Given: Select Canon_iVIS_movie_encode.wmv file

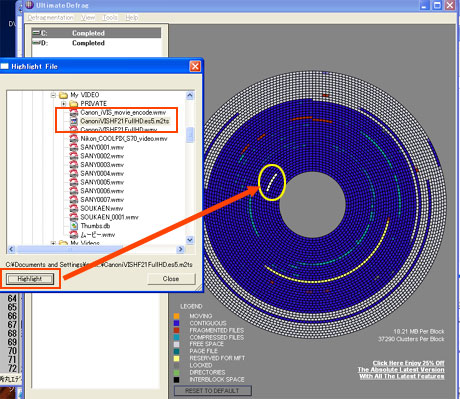Looking at the screenshot, I should (x=123, y=112).
